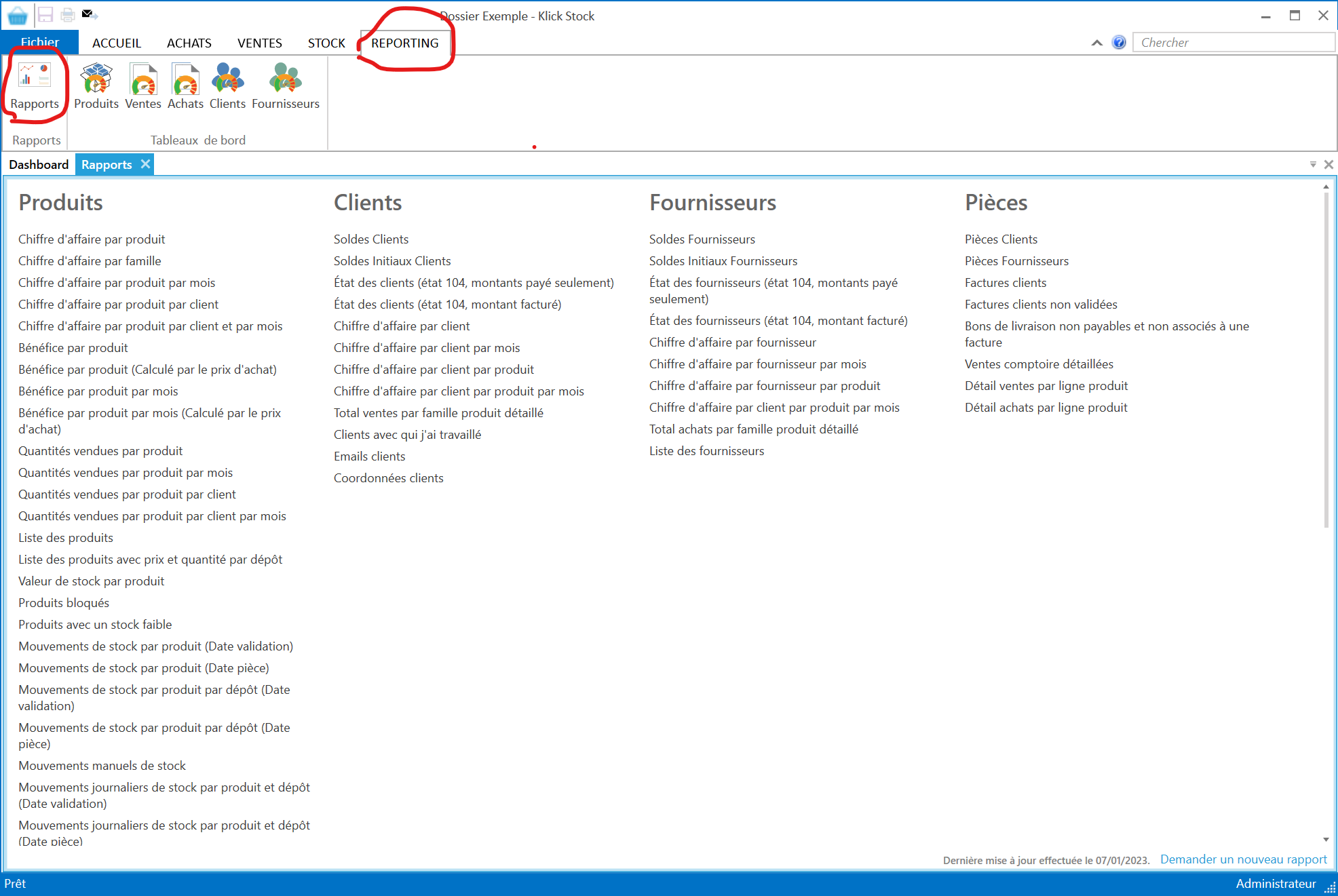Open the Rapports tab options arrow
Viewport: 1338px width, 896px height.
coord(1314,163)
